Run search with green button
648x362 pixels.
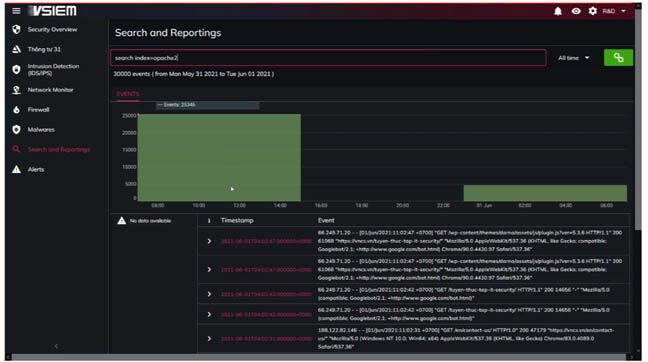[618, 57]
